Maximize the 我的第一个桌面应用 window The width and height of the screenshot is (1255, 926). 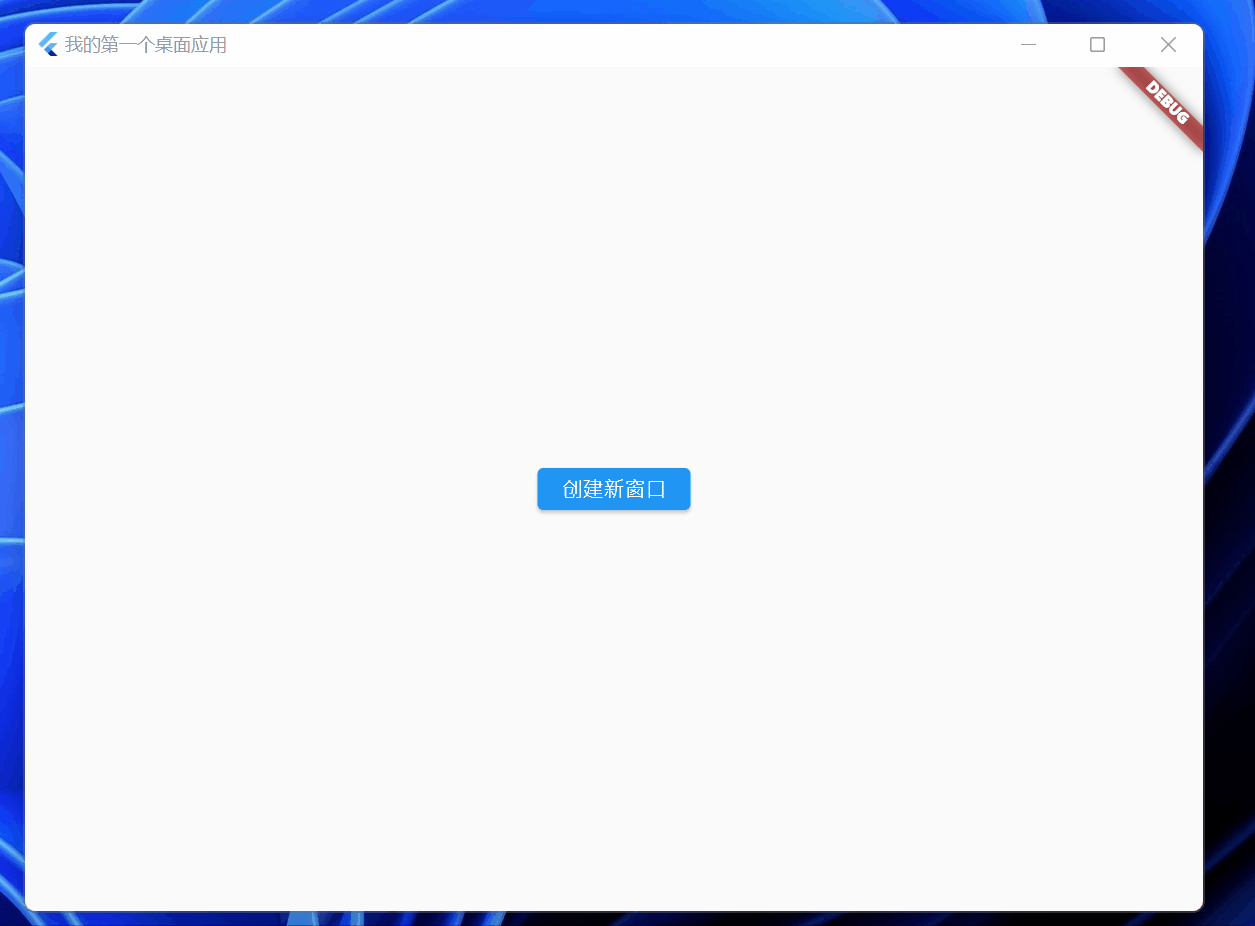click(1097, 45)
